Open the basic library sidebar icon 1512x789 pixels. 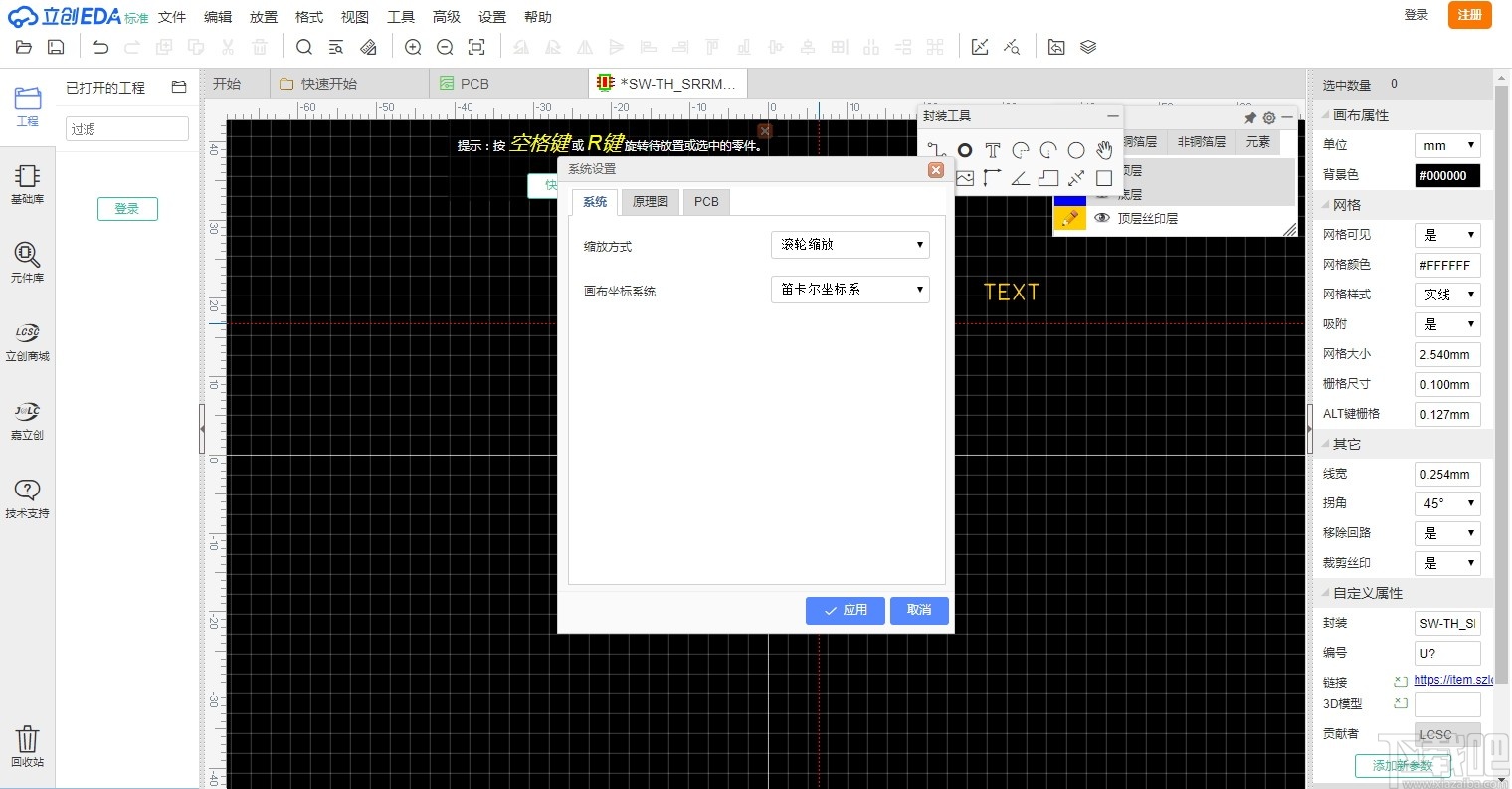28,185
